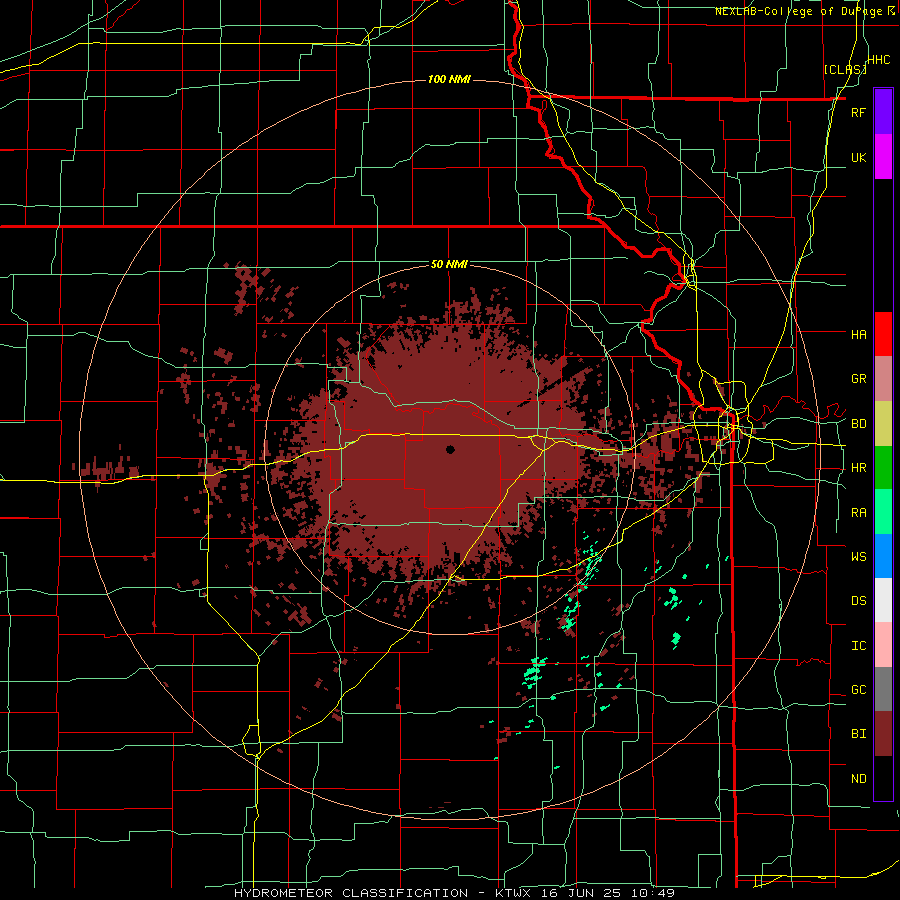900x900 pixels.
Task: Click the ND black legend swatch
Action: pos(883,778)
